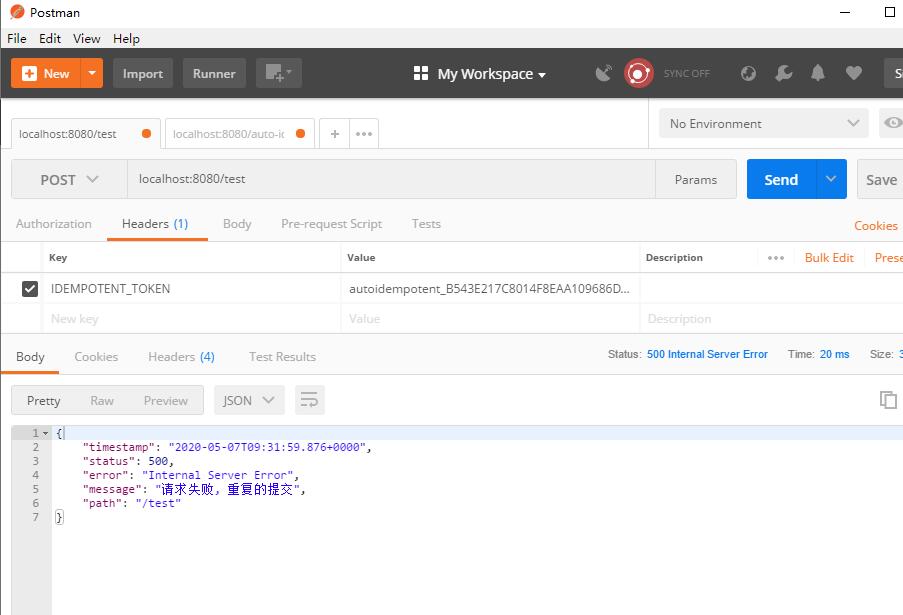Click the heart icon in toolbar
The width and height of the screenshot is (903, 615).
click(853, 73)
